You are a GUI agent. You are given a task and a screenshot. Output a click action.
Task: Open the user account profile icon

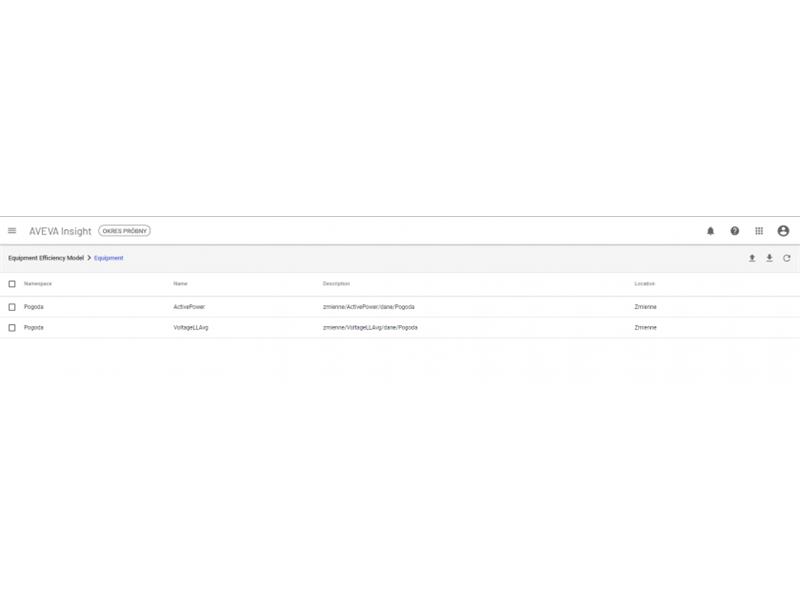pos(783,231)
